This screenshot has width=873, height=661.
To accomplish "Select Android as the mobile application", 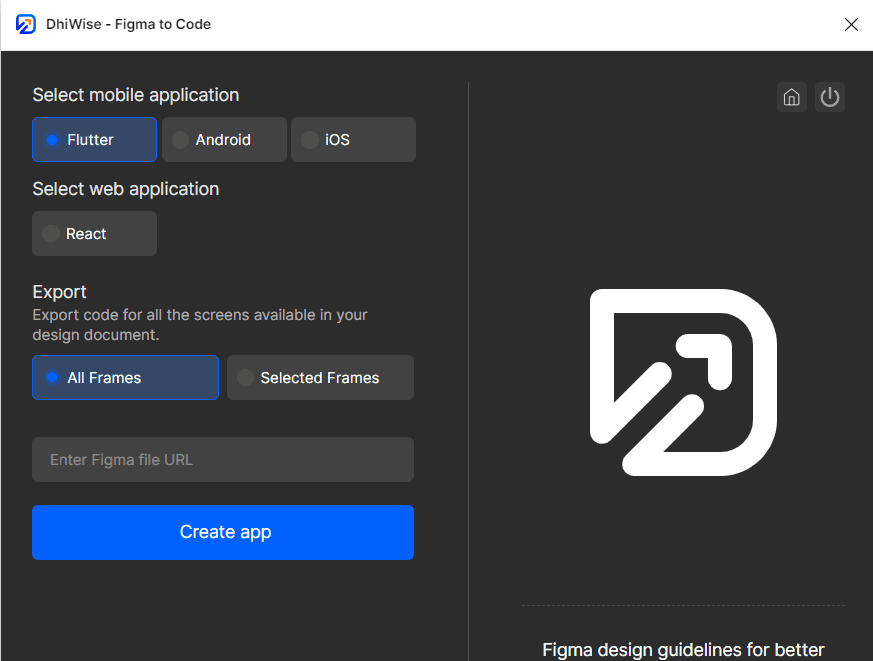I will coord(224,139).
